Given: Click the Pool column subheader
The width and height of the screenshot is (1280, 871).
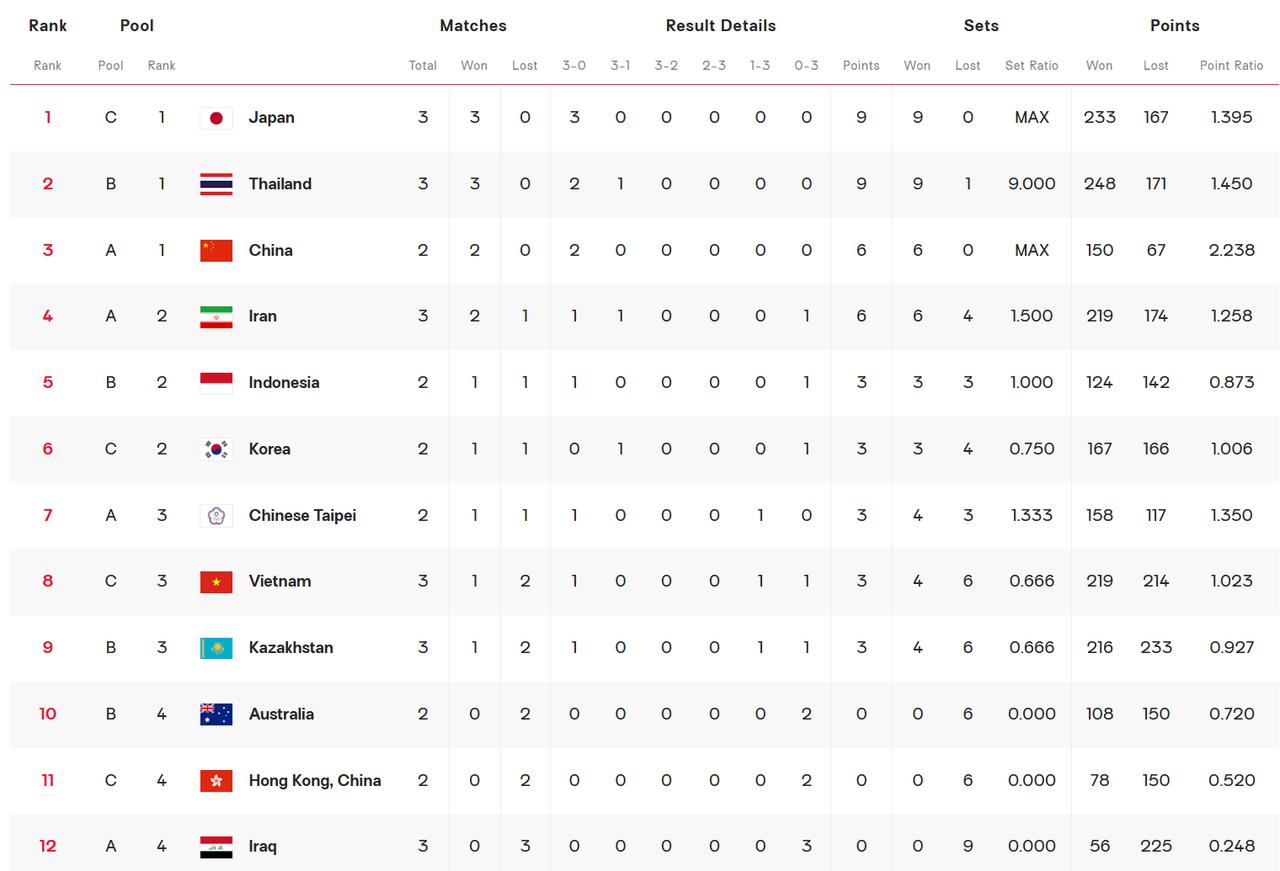Looking at the screenshot, I should point(111,65).
